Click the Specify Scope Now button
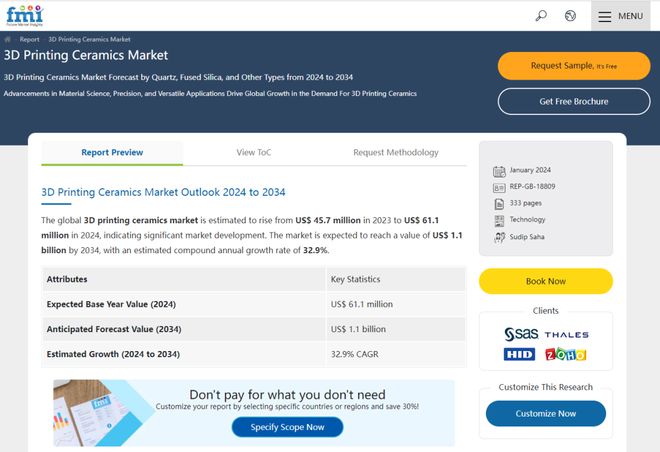The width and height of the screenshot is (660, 452). [287, 427]
